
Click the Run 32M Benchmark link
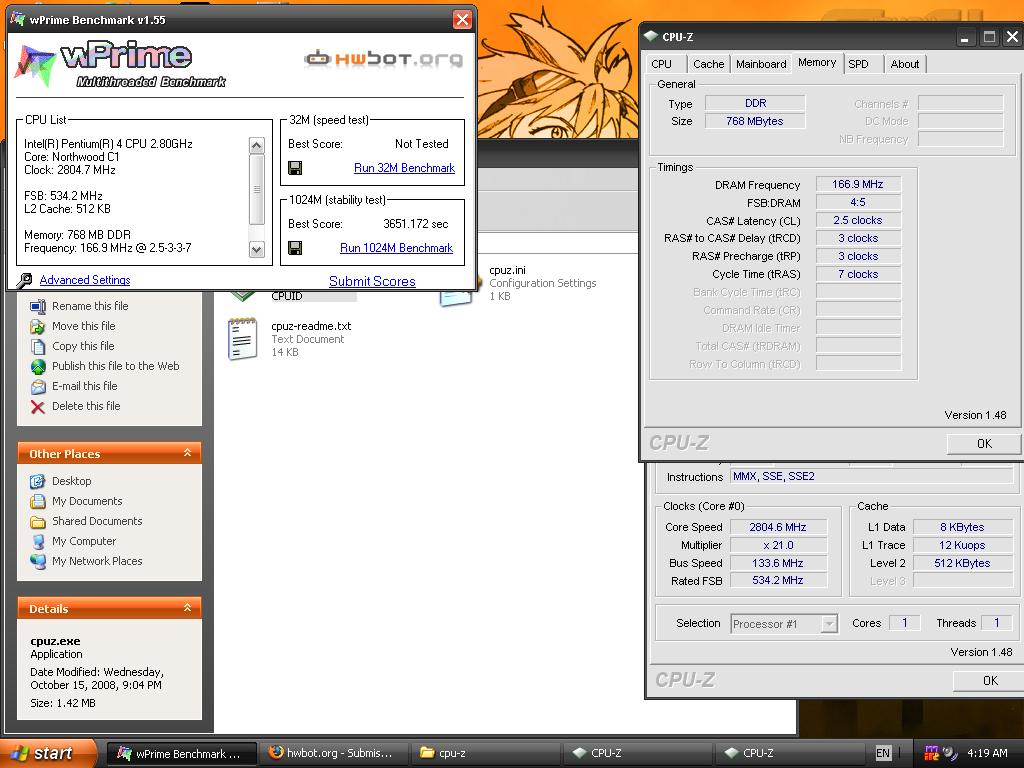(x=404, y=168)
